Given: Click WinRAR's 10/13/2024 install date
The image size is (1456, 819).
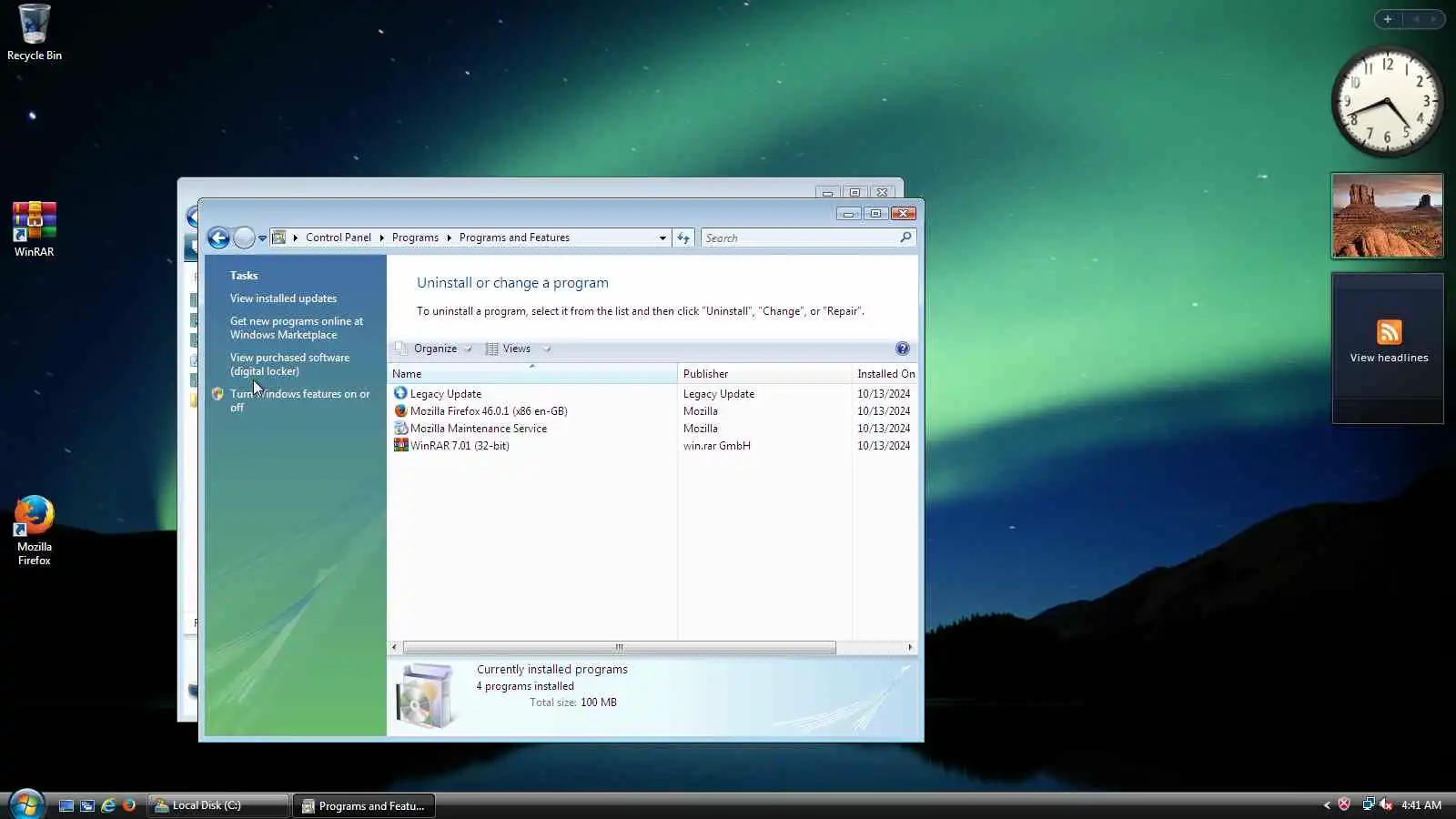Looking at the screenshot, I should (x=884, y=446).
